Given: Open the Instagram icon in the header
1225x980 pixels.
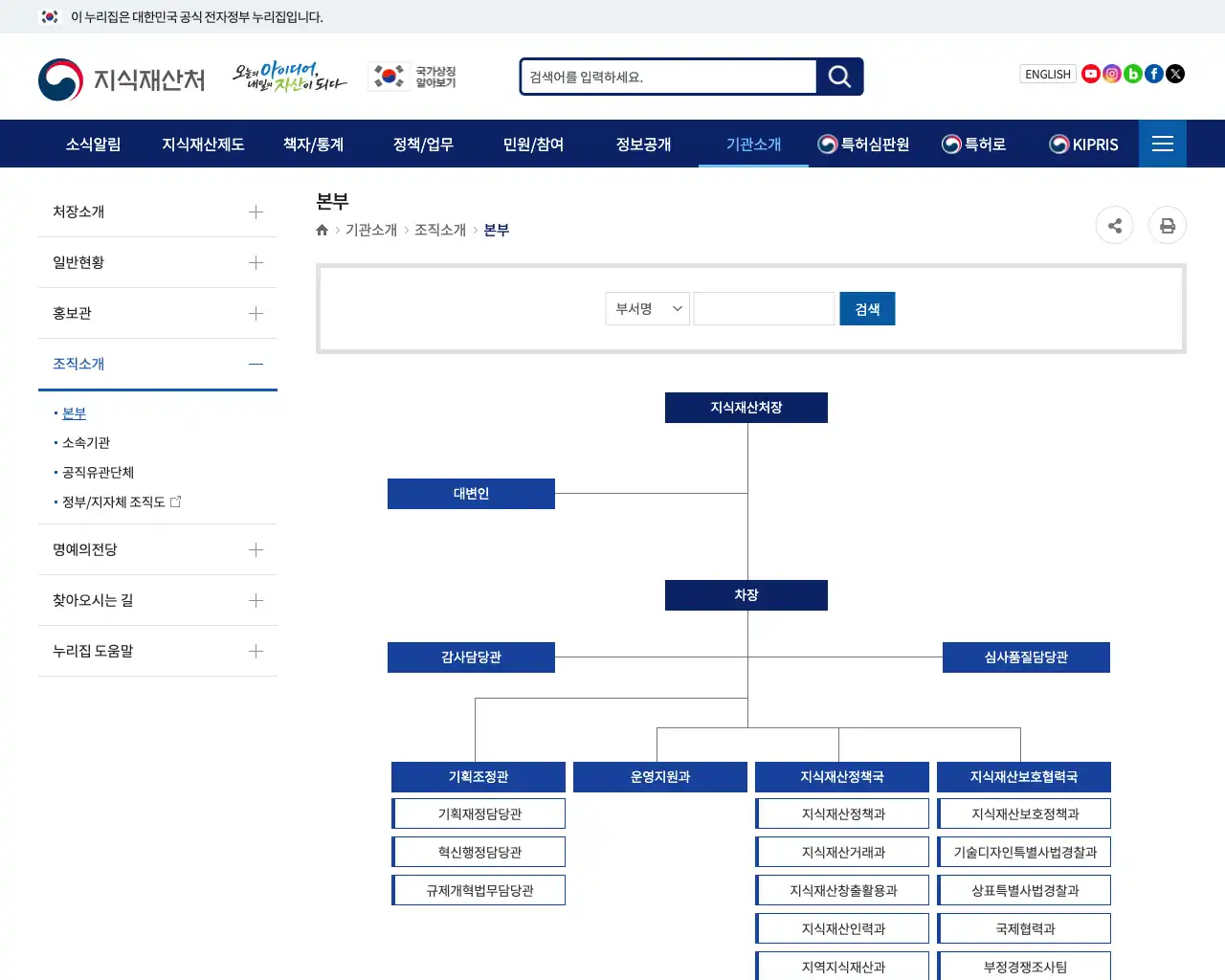Looking at the screenshot, I should tap(1111, 73).
